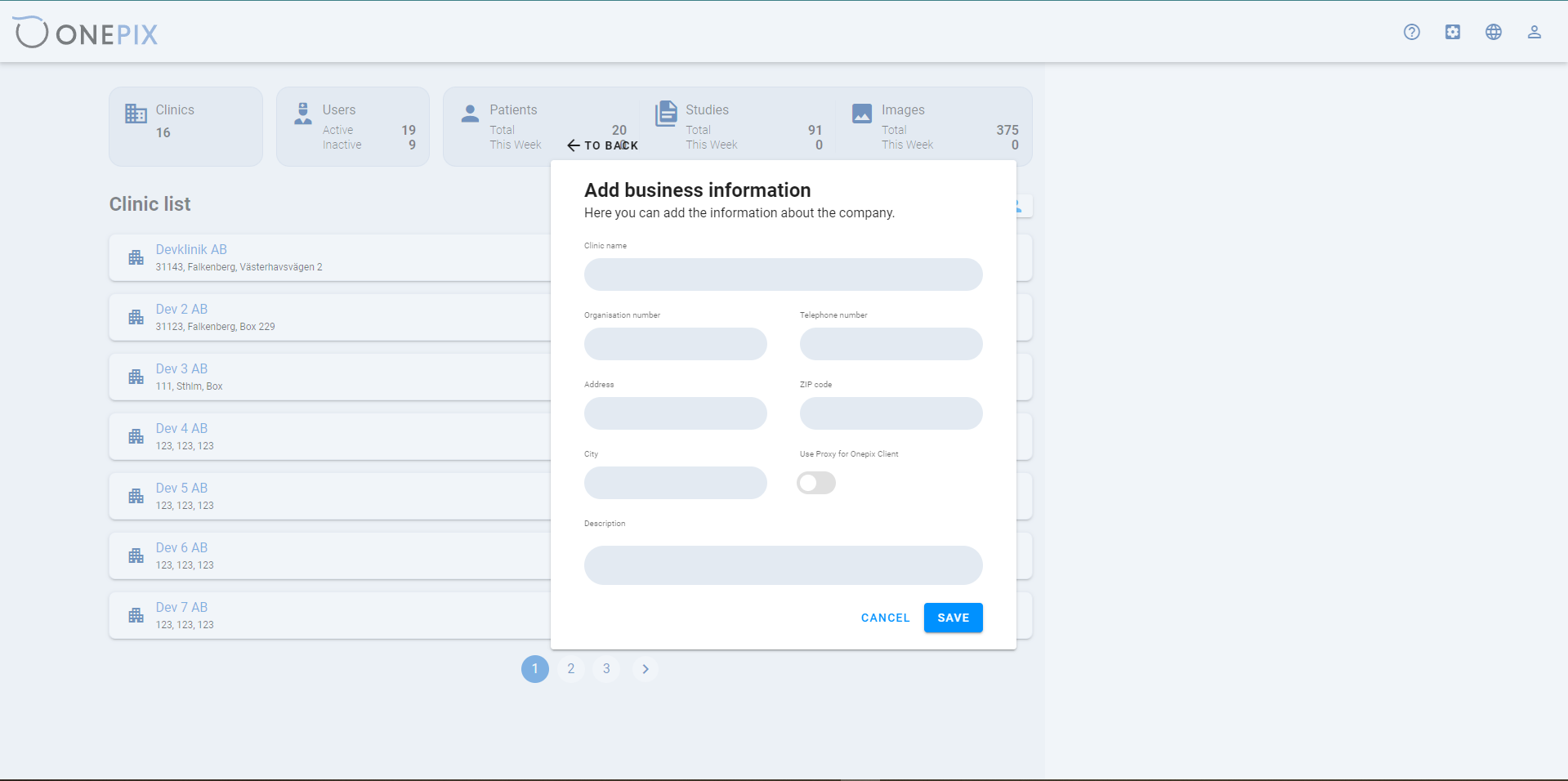Cancel adding business information
The height and width of the screenshot is (781, 1568).
pyautogui.click(x=885, y=618)
